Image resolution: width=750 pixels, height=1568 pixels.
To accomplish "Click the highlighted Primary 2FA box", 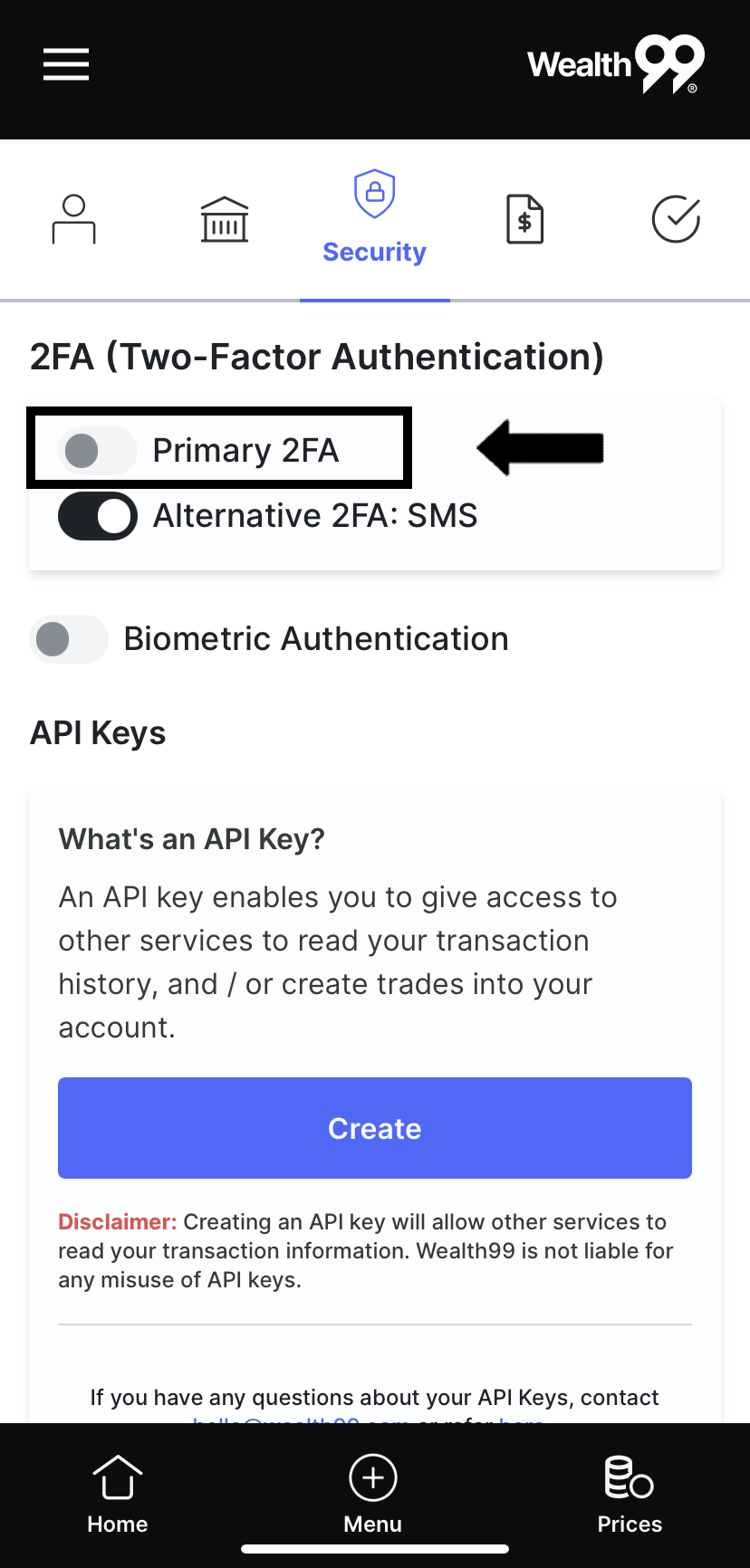I will click(x=219, y=449).
